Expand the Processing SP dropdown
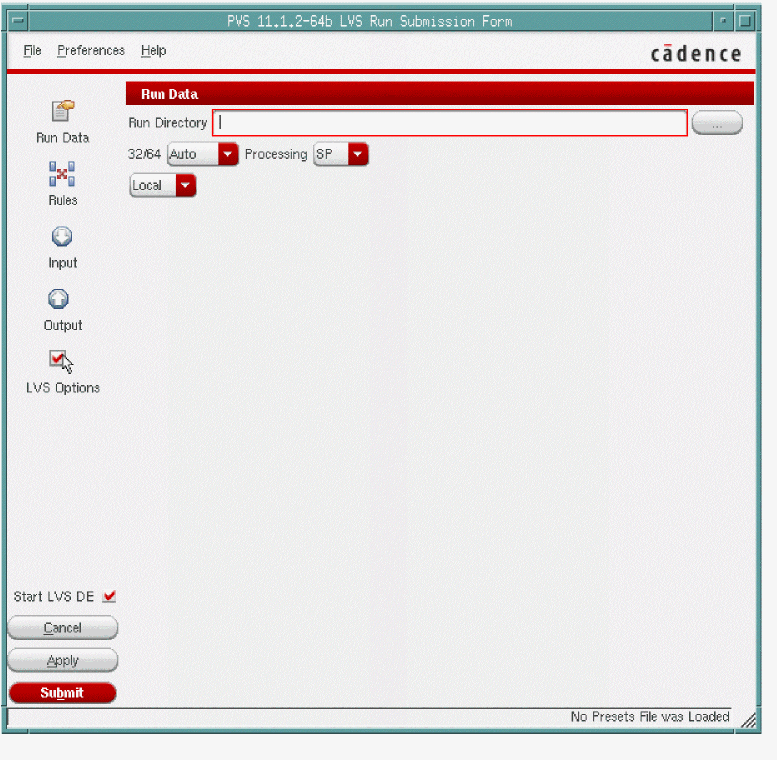This screenshot has width=777, height=760. click(341, 154)
